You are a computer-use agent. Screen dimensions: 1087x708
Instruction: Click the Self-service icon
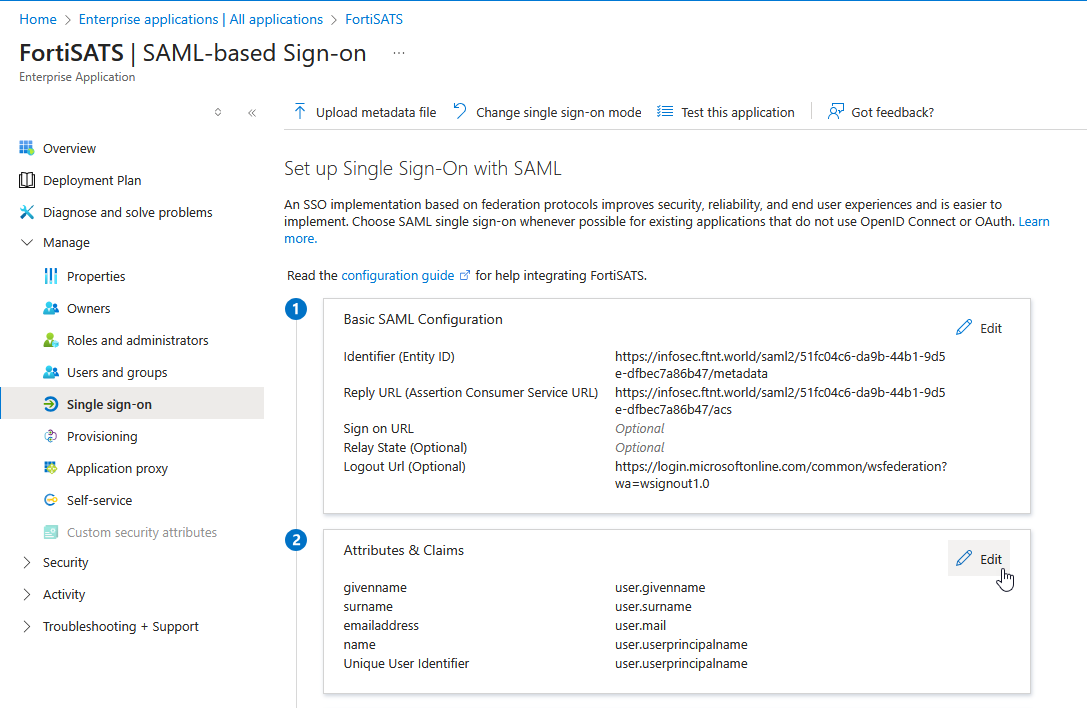point(51,500)
